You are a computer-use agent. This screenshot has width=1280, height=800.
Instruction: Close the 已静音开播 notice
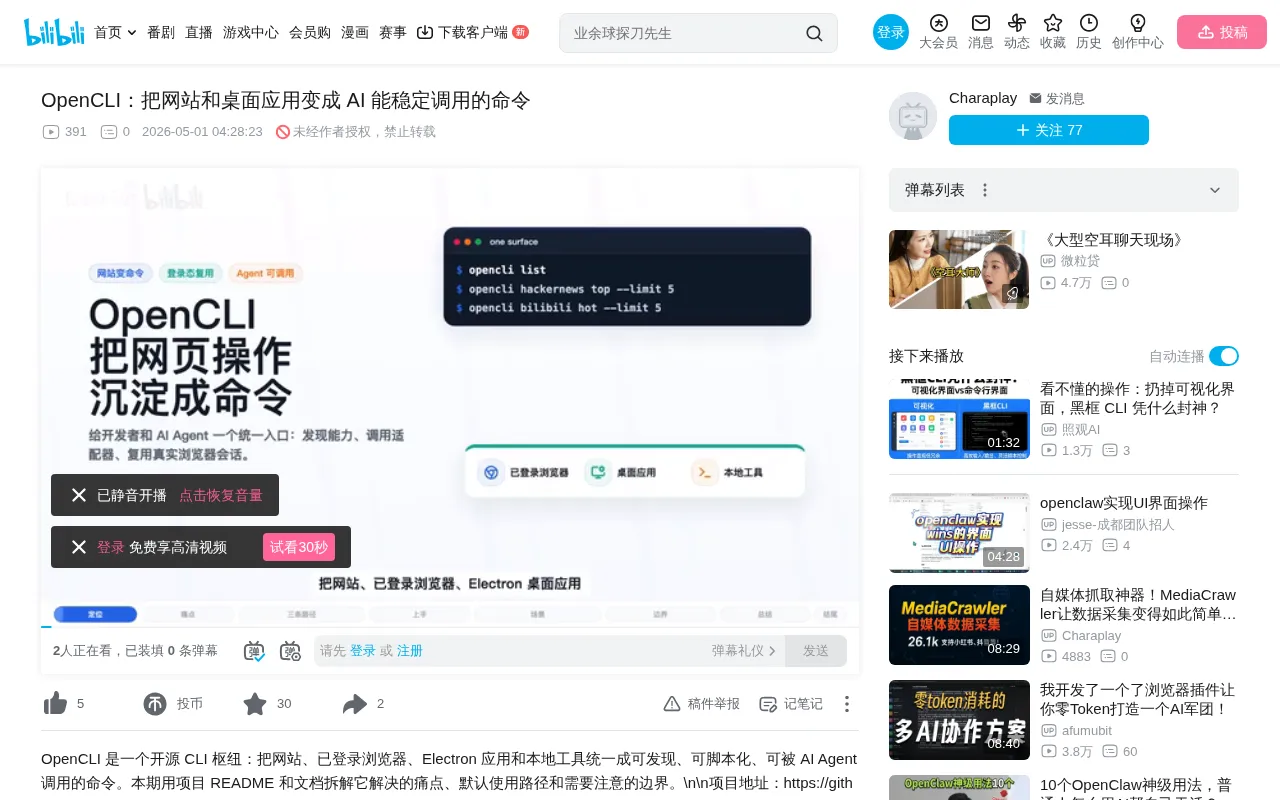(x=79, y=495)
